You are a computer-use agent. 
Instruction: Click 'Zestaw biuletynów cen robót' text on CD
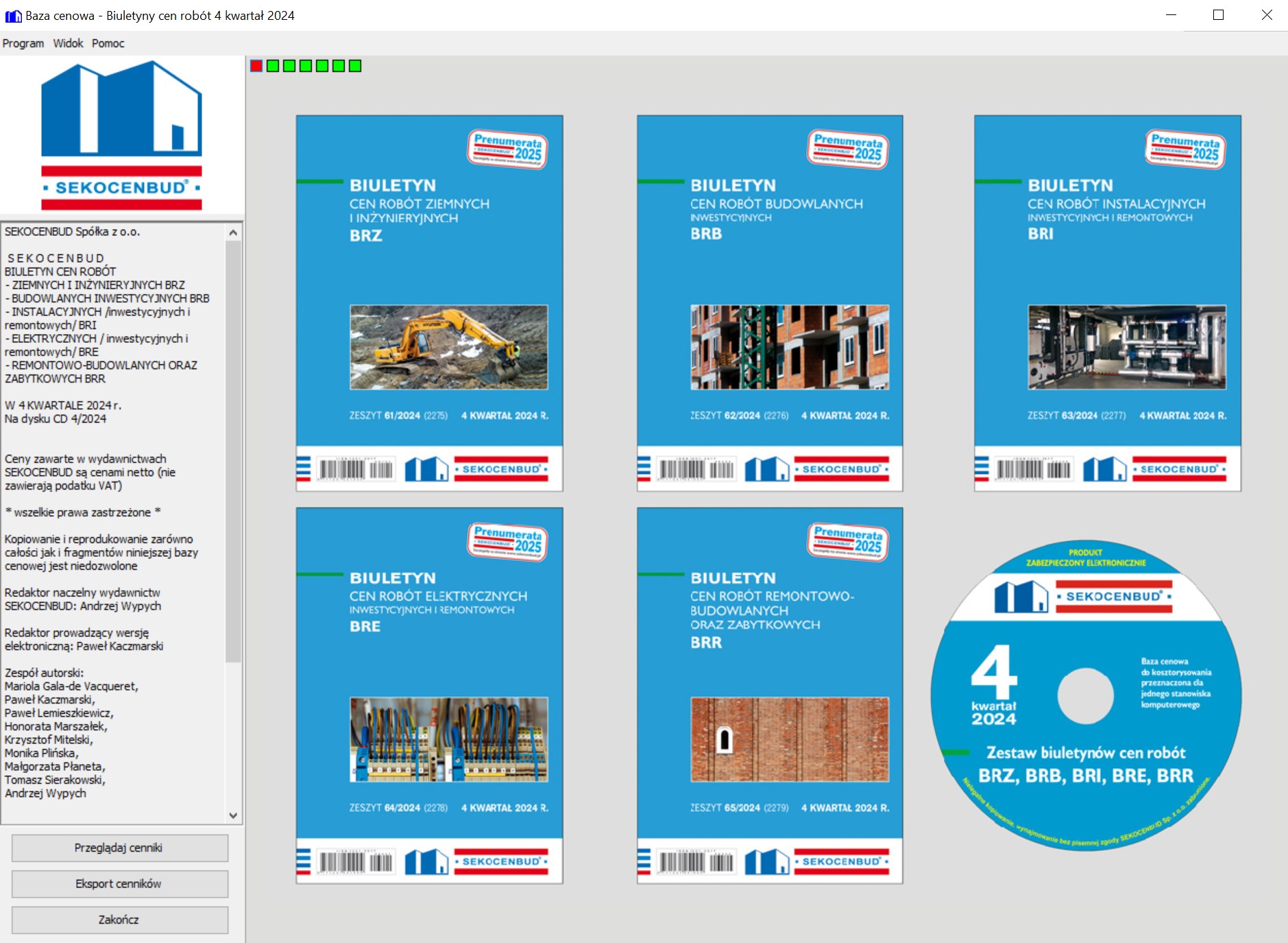1086,753
